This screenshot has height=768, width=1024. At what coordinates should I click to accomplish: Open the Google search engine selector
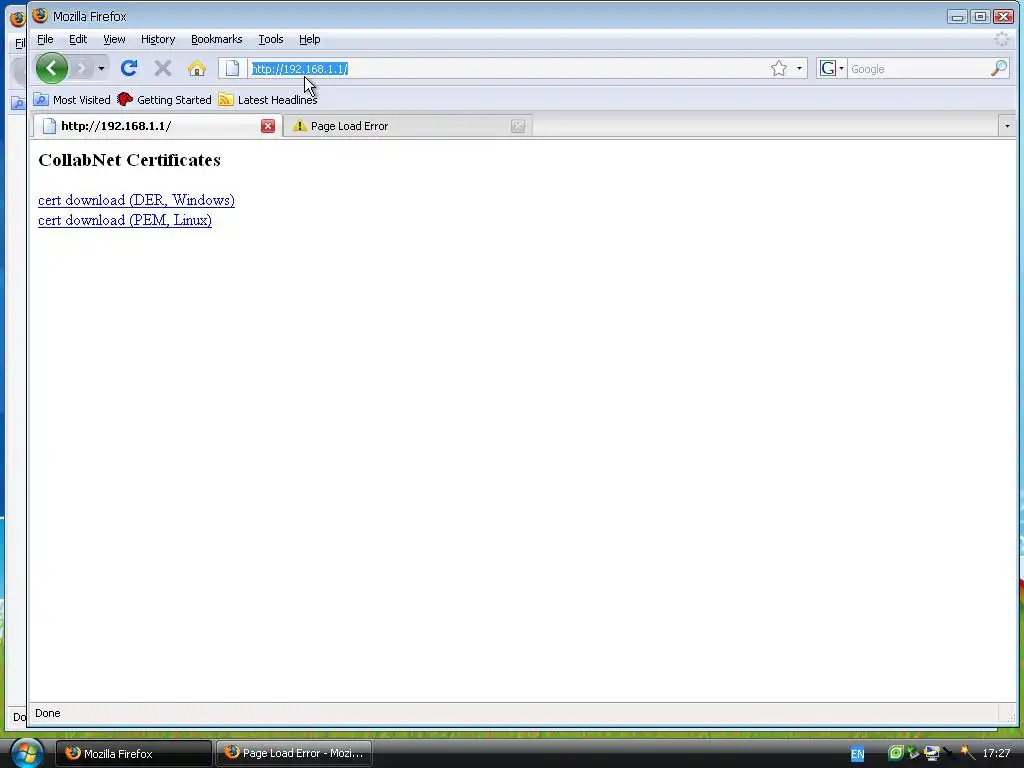[831, 69]
